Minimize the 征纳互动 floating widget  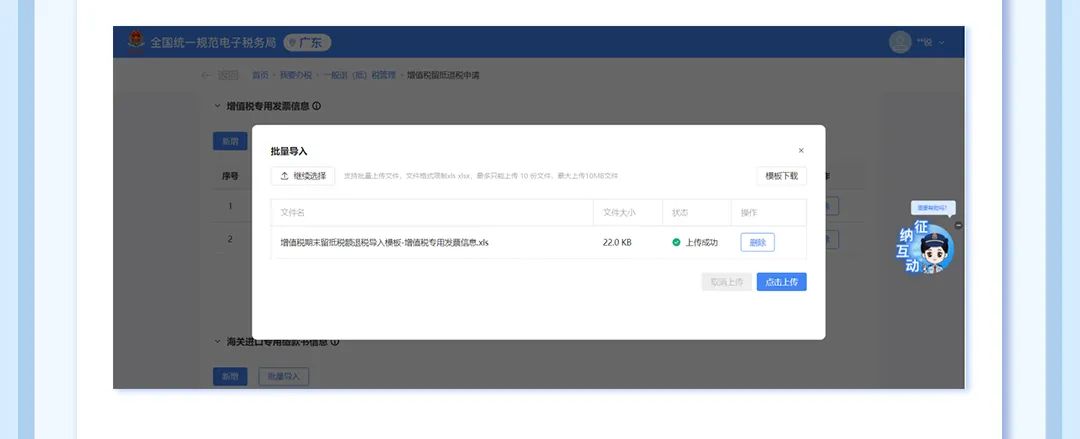[958, 225]
